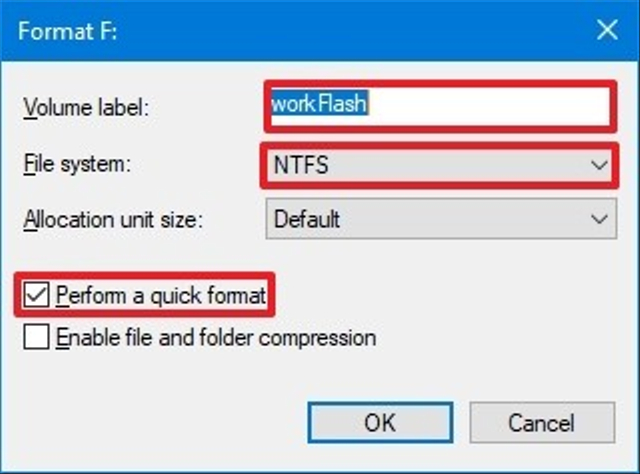The height and width of the screenshot is (474, 640).
Task: Click the 'Perform a quick format' label text
Action: (160, 295)
